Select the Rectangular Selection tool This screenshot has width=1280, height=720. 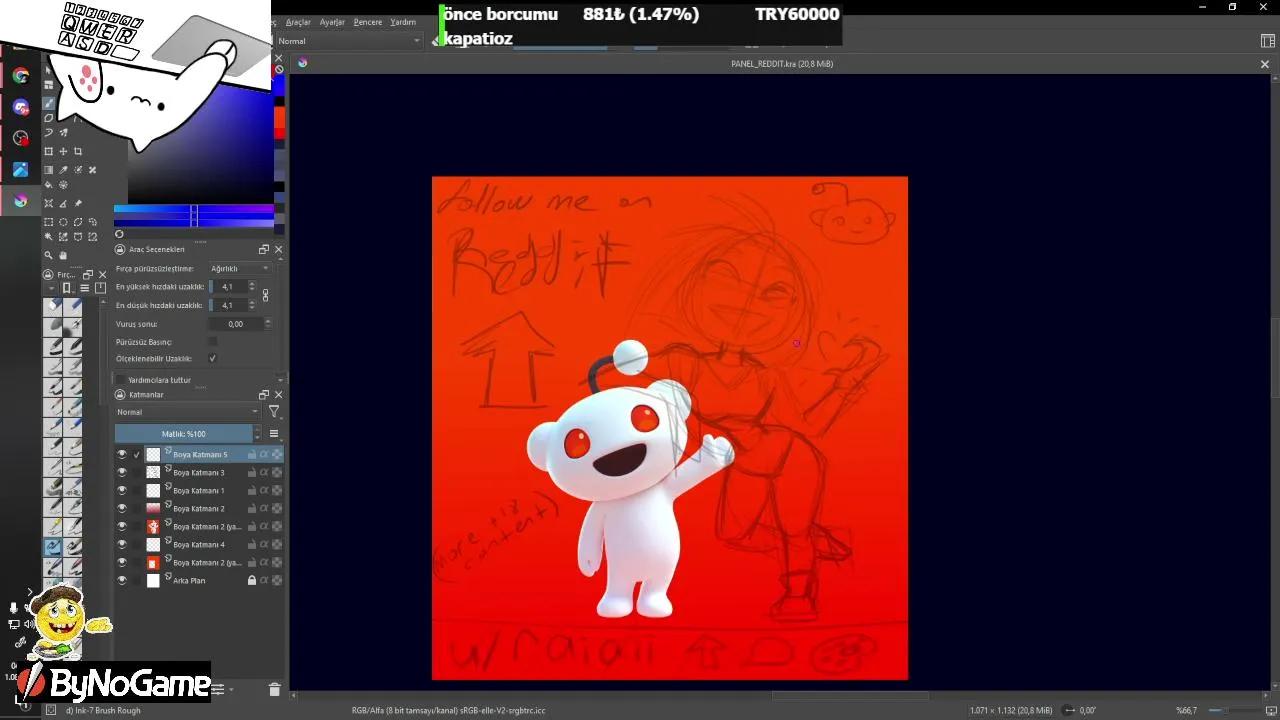point(48,222)
